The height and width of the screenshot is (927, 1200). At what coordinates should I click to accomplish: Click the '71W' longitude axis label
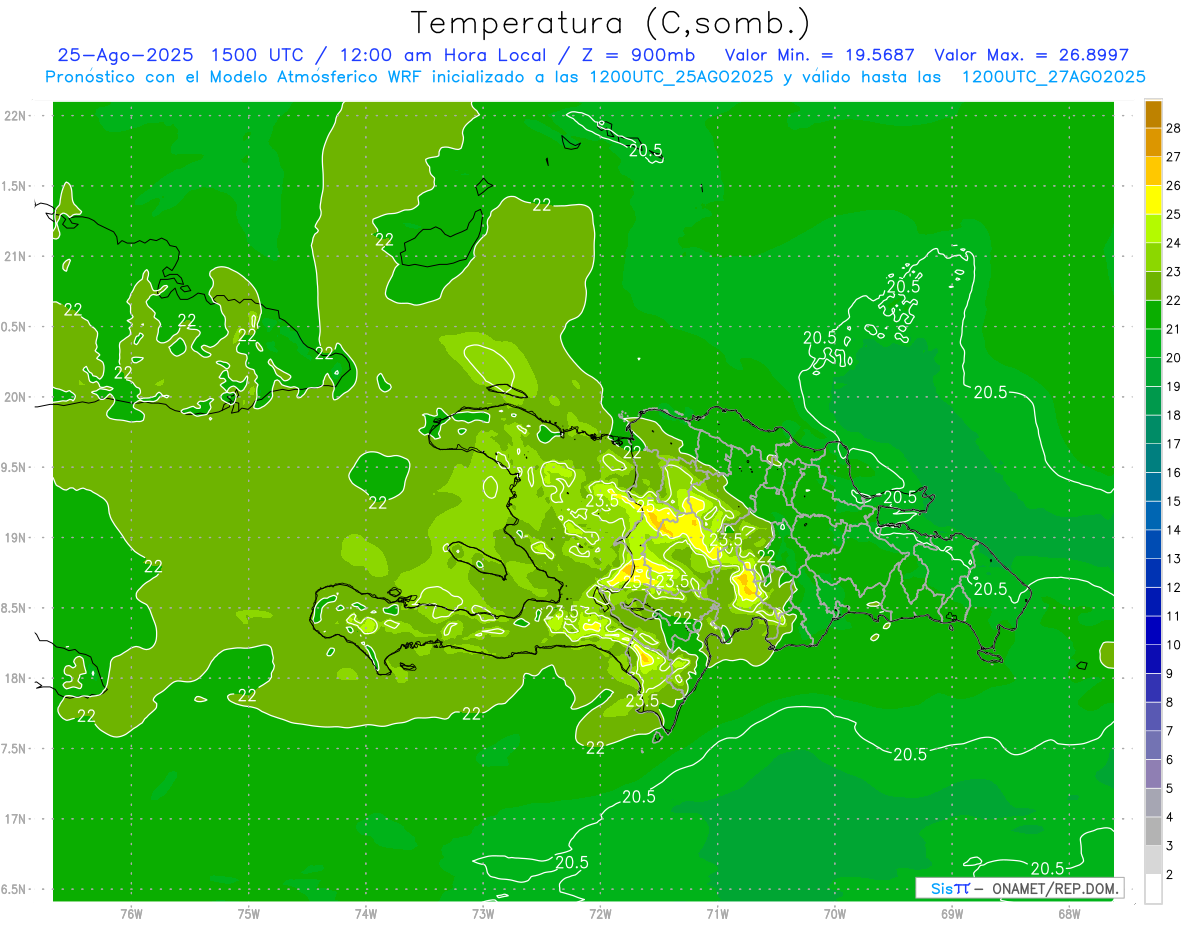(x=717, y=913)
